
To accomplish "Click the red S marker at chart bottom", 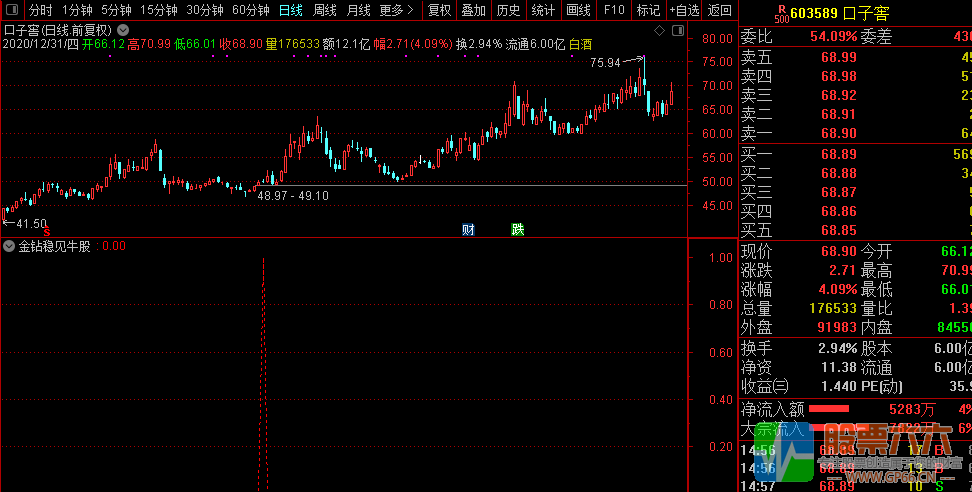I will (46, 231).
